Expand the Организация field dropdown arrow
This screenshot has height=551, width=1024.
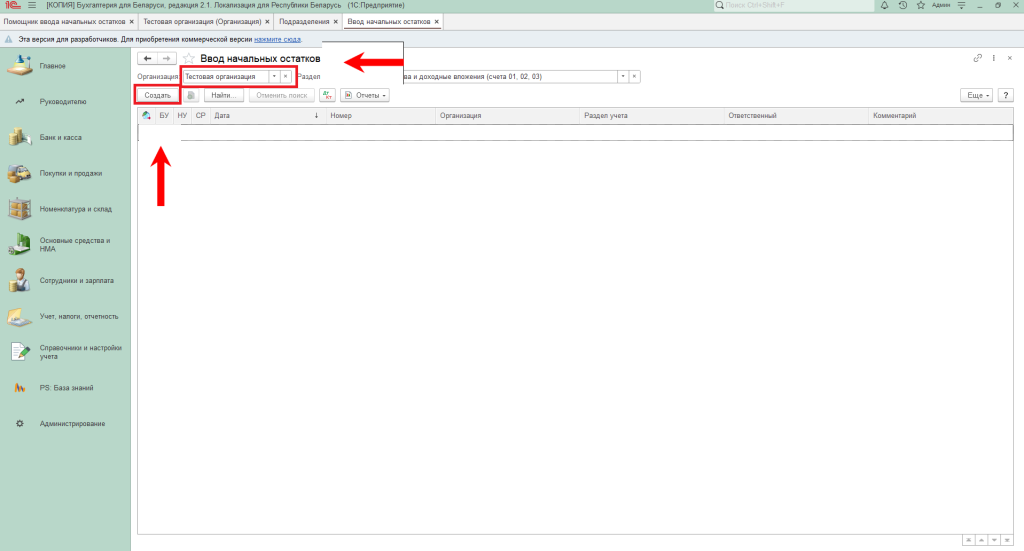click(x=274, y=76)
